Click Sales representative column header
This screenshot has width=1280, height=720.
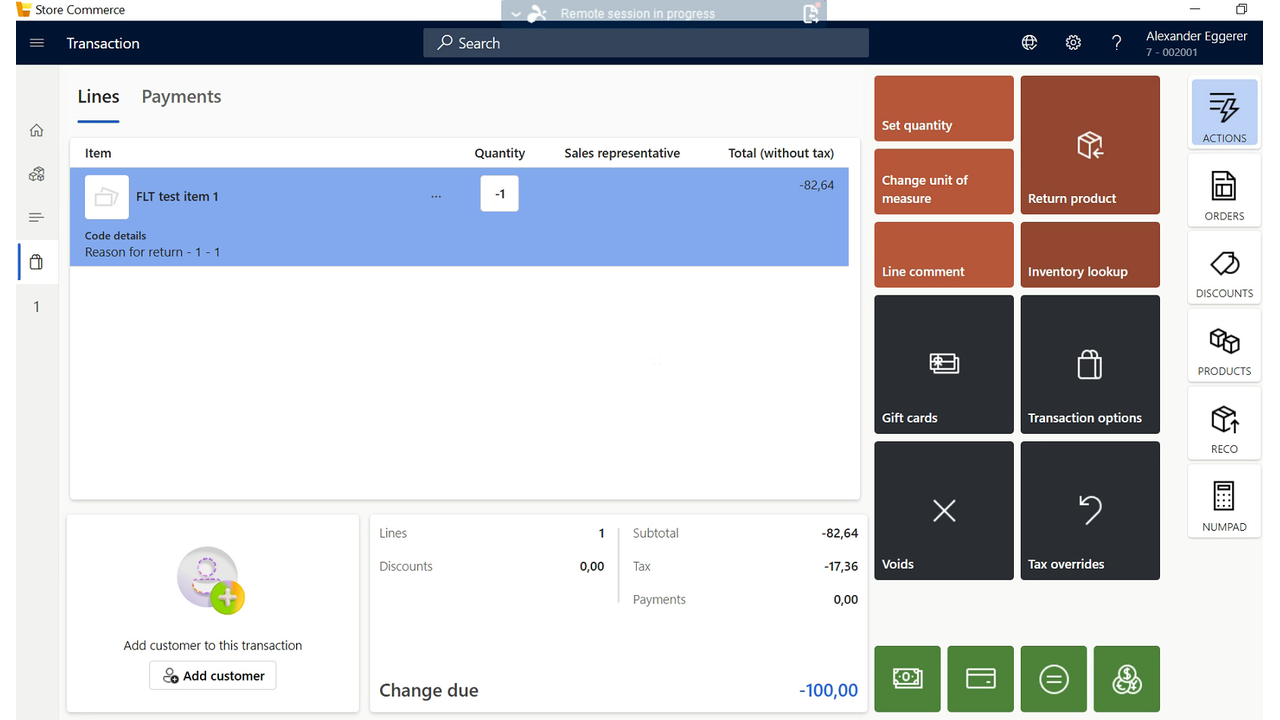pos(622,153)
